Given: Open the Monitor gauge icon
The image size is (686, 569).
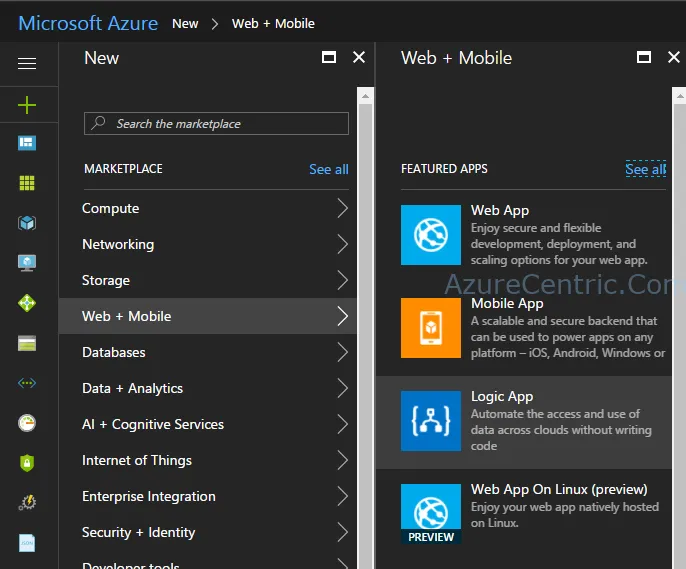Looking at the screenshot, I should [x=27, y=423].
